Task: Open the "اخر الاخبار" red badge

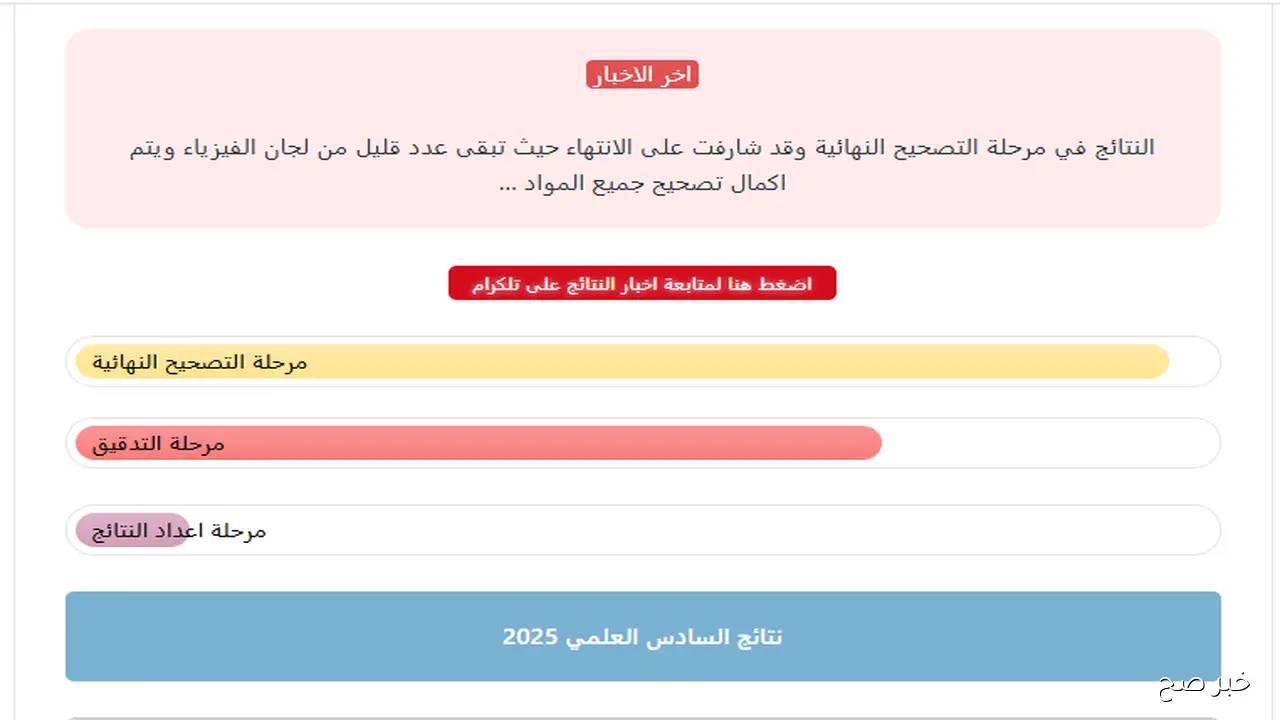Action: [x=641, y=73]
